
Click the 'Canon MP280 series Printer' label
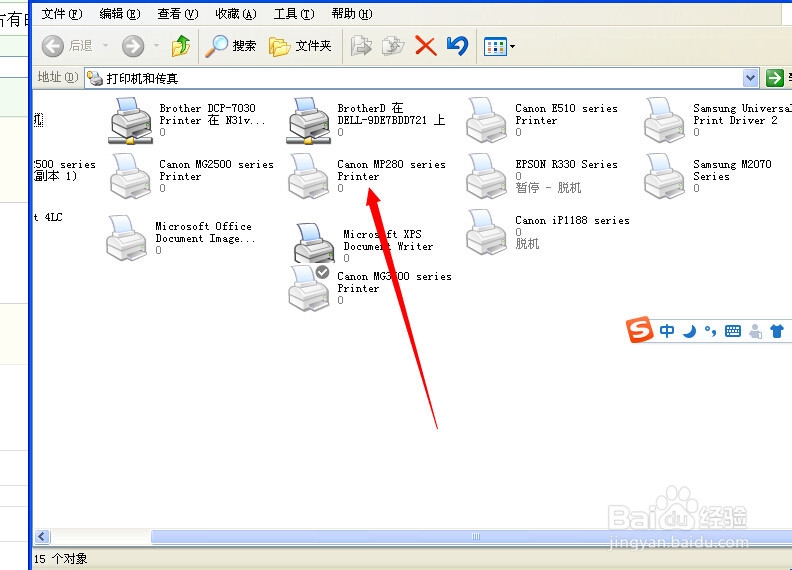click(391, 170)
